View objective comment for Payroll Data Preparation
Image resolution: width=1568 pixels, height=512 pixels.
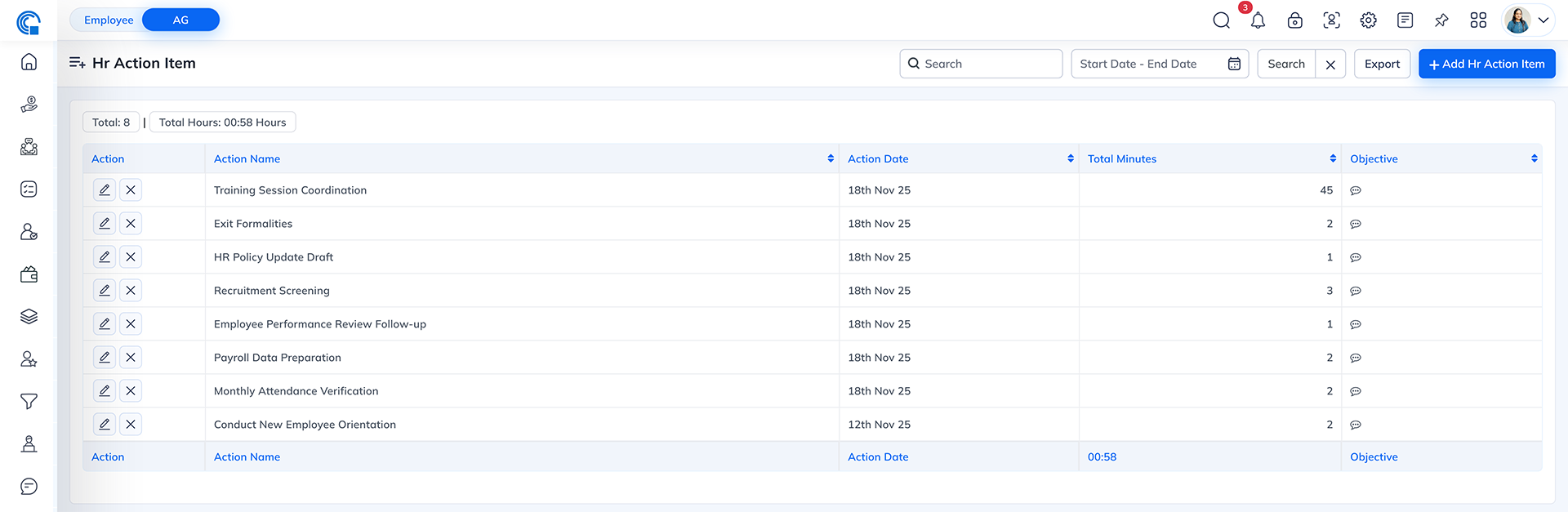(x=1356, y=358)
